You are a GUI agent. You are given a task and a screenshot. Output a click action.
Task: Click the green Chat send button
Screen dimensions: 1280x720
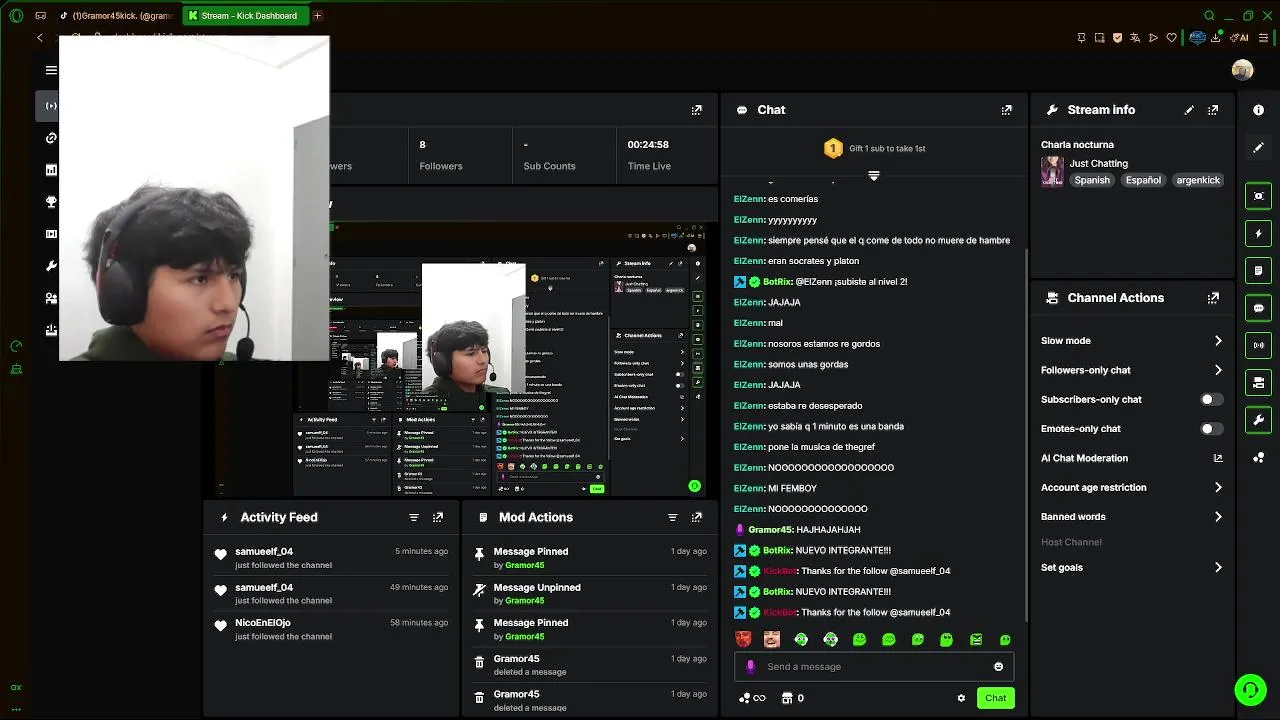click(996, 698)
